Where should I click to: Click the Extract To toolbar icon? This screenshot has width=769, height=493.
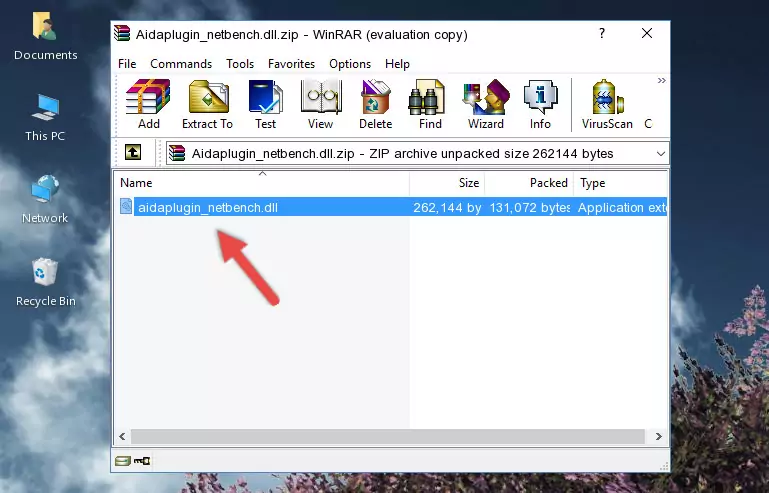point(207,104)
